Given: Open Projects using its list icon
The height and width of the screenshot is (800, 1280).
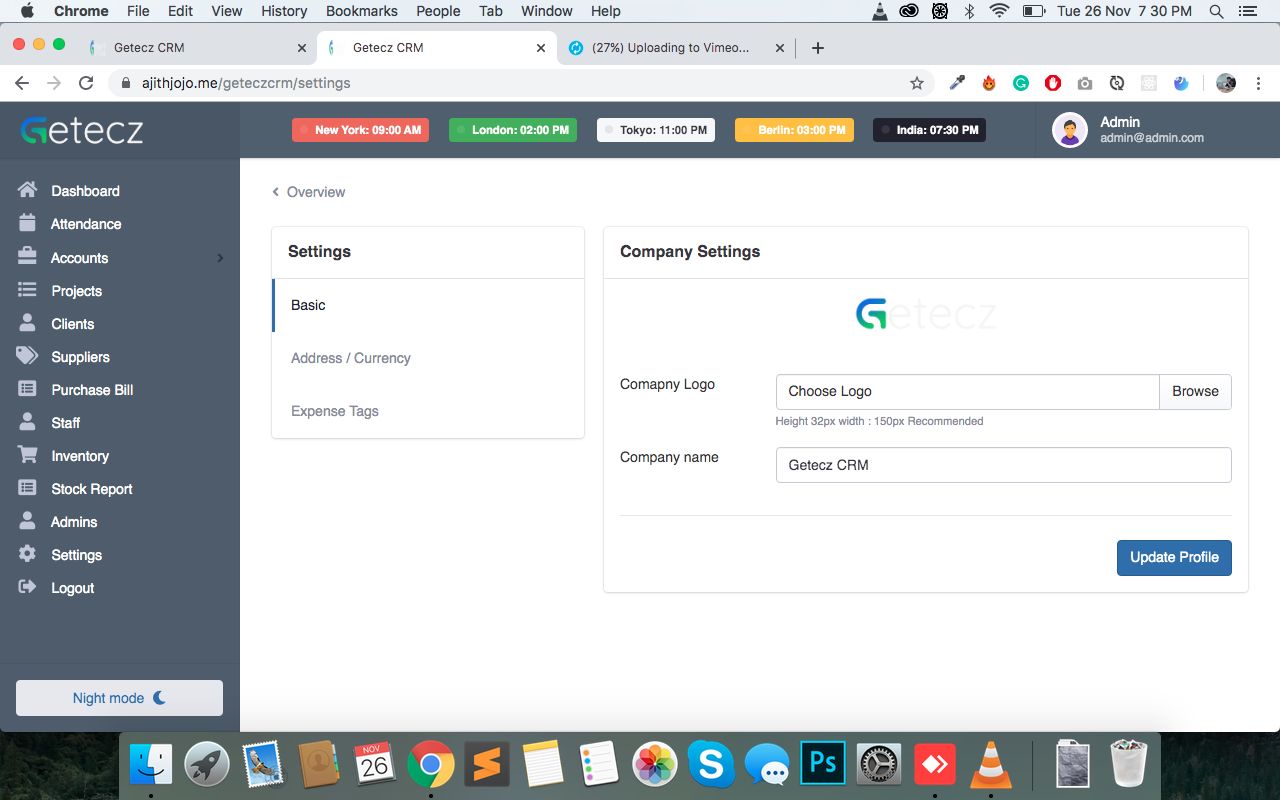Looking at the screenshot, I should (x=27, y=290).
